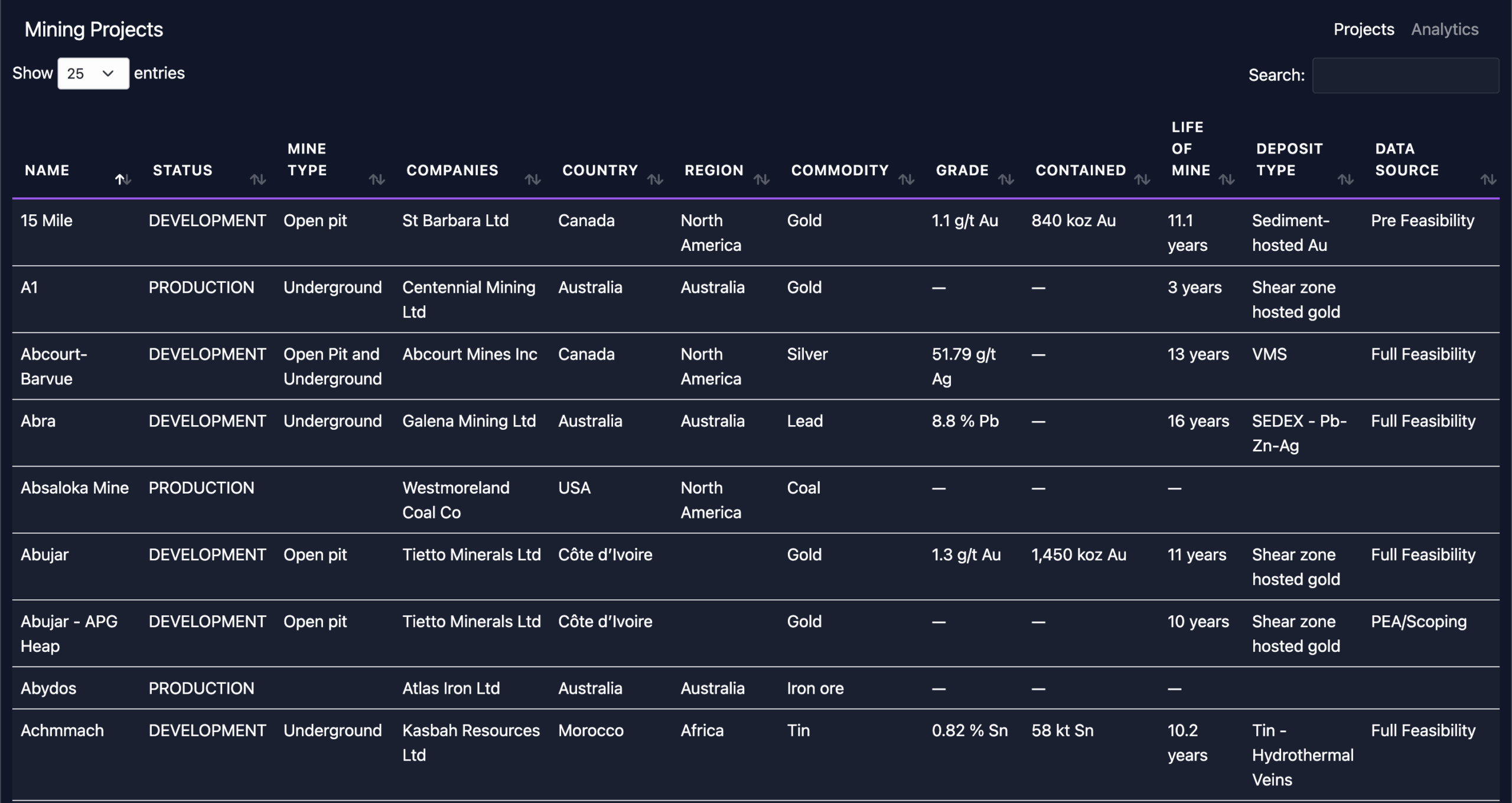Screen dimensions: 1512x803
Task: Sort by Commodity column arrow icon
Action: click(x=906, y=179)
